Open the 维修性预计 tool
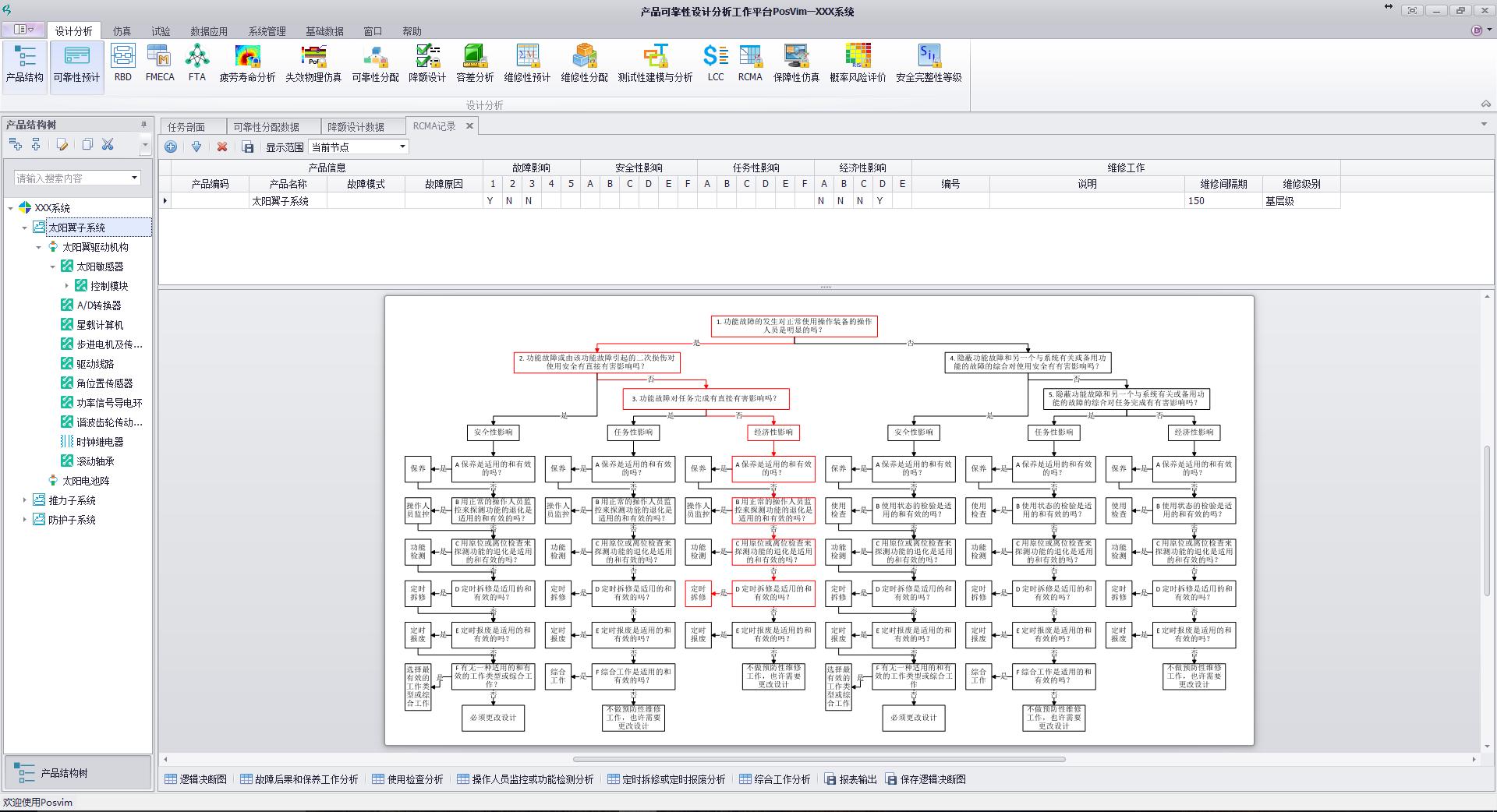Image resolution: width=1497 pixels, height=812 pixels. coord(527,64)
